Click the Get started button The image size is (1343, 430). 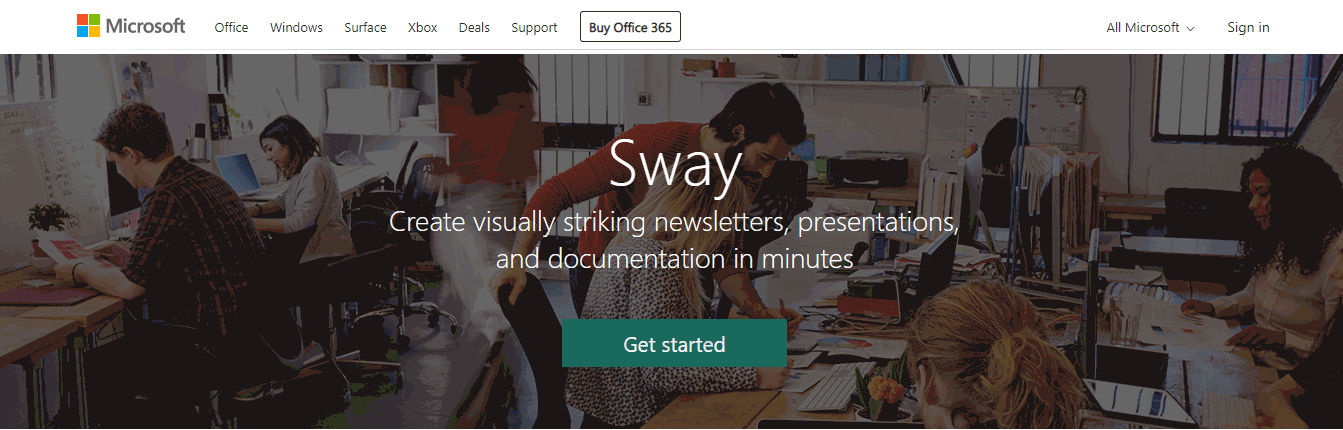tap(674, 344)
